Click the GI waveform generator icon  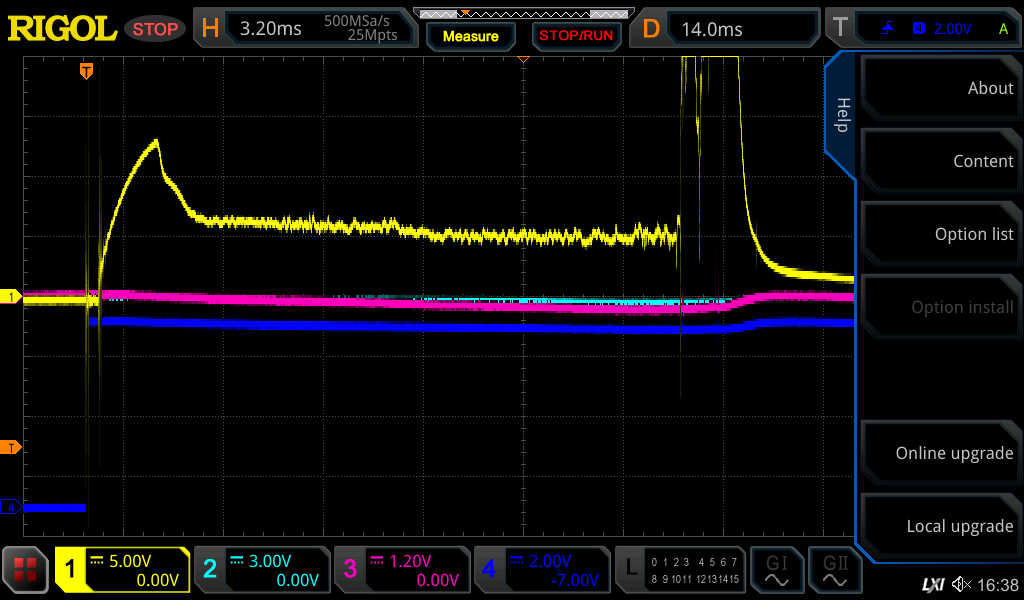point(777,570)
